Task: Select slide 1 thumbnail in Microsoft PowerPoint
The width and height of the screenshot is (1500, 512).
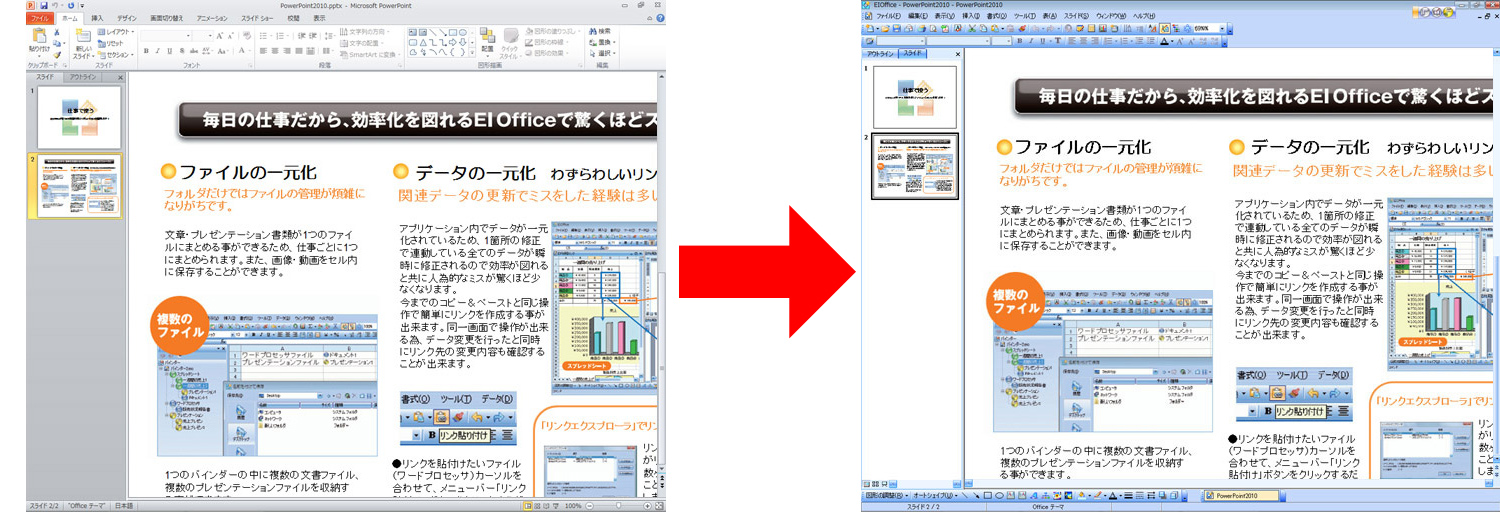Action: click(79, 117)
